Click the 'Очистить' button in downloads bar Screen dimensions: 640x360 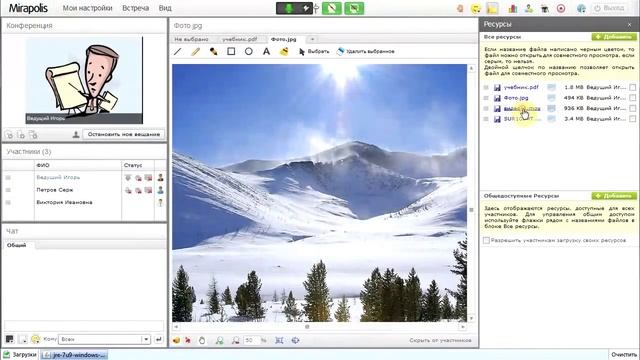pos(624,355)
